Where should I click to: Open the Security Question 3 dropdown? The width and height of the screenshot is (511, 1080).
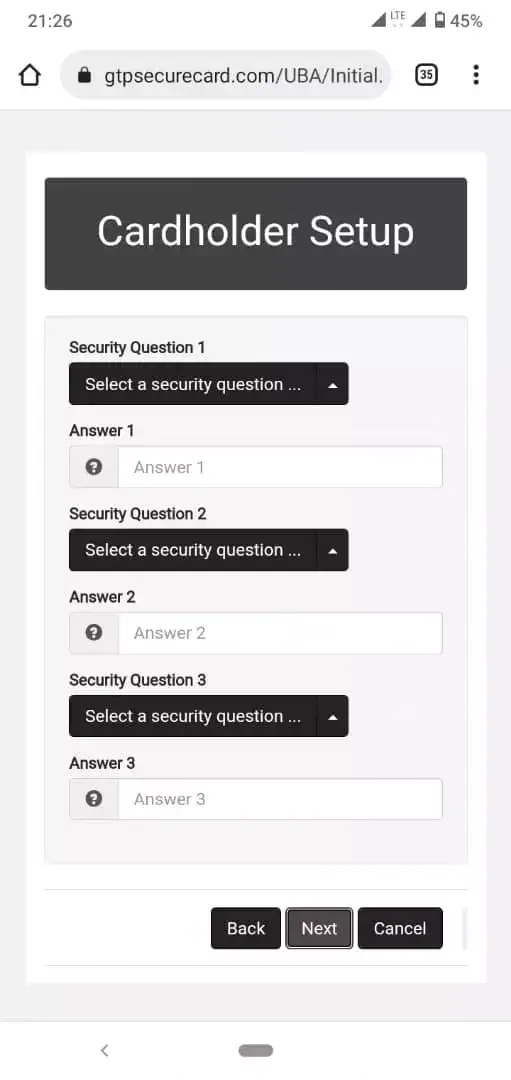(209, 716)
